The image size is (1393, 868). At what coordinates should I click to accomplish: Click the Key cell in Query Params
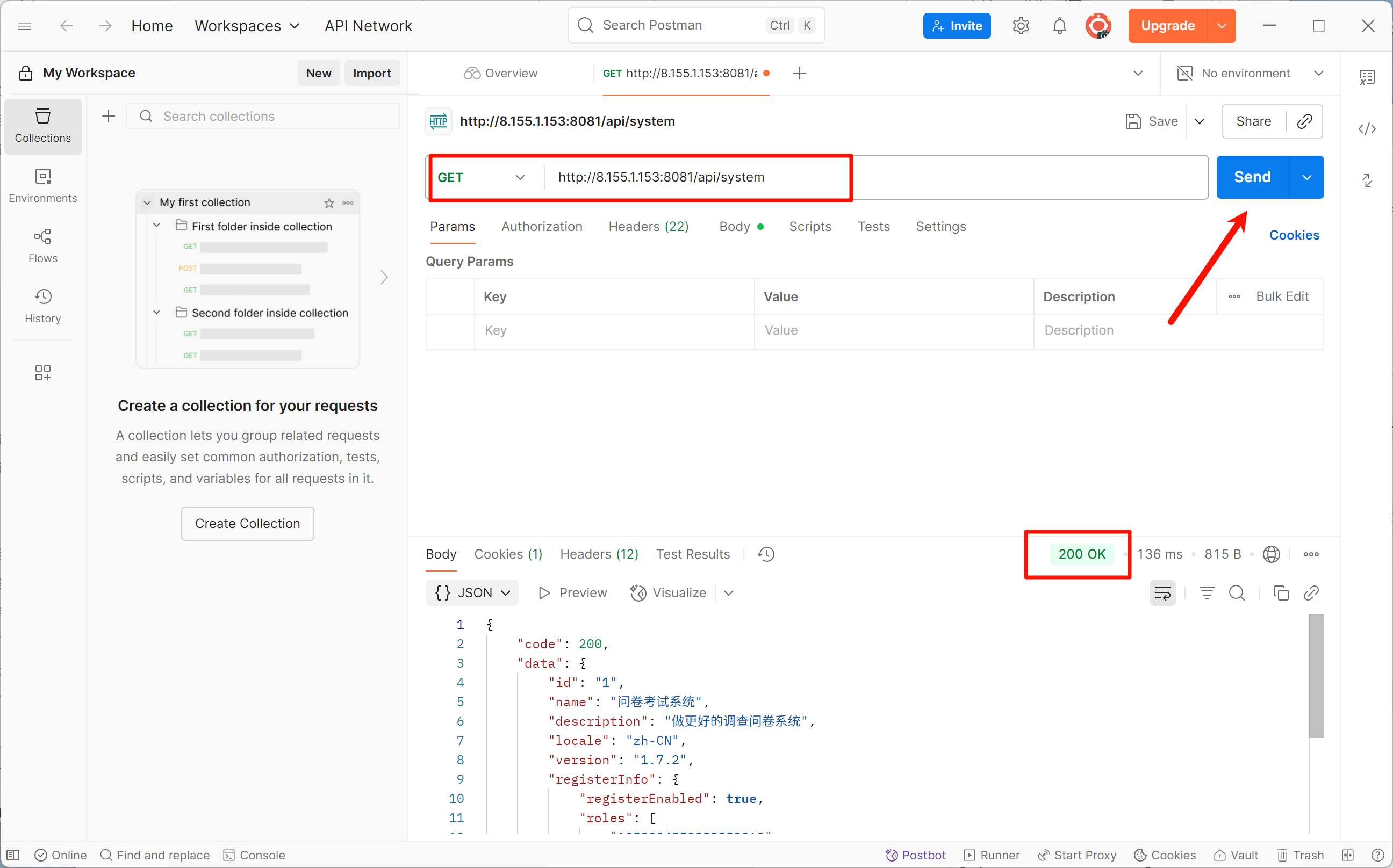(x=614, y=331)
